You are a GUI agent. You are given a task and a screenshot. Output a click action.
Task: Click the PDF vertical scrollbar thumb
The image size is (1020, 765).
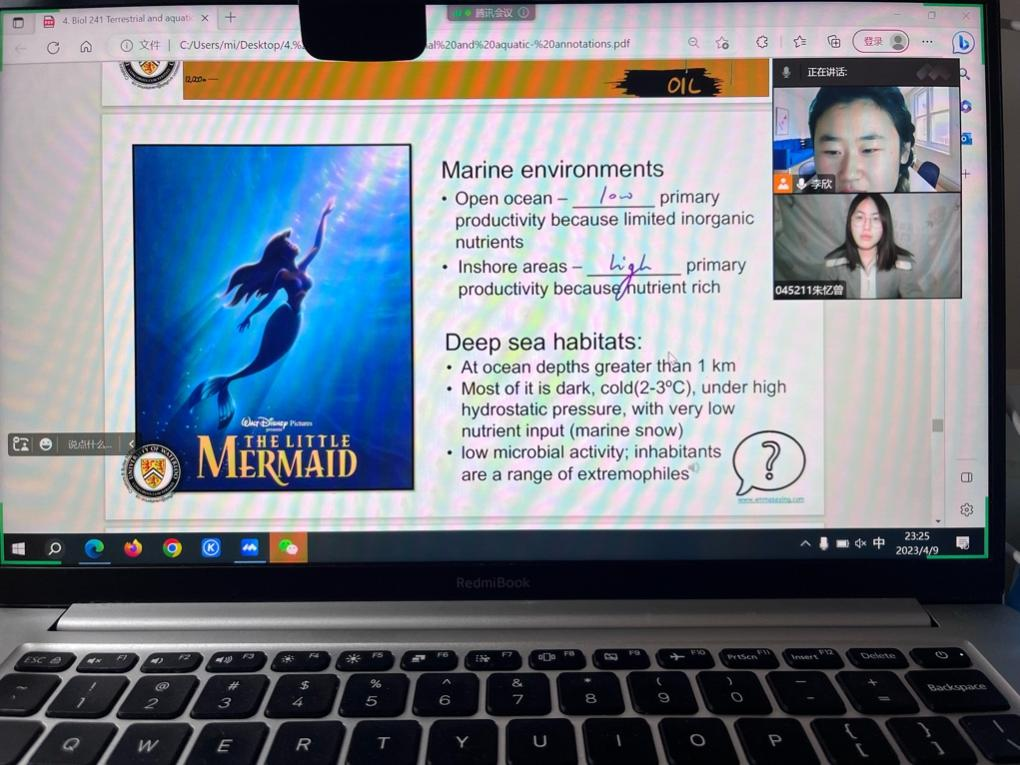click(x=937, y=425)
